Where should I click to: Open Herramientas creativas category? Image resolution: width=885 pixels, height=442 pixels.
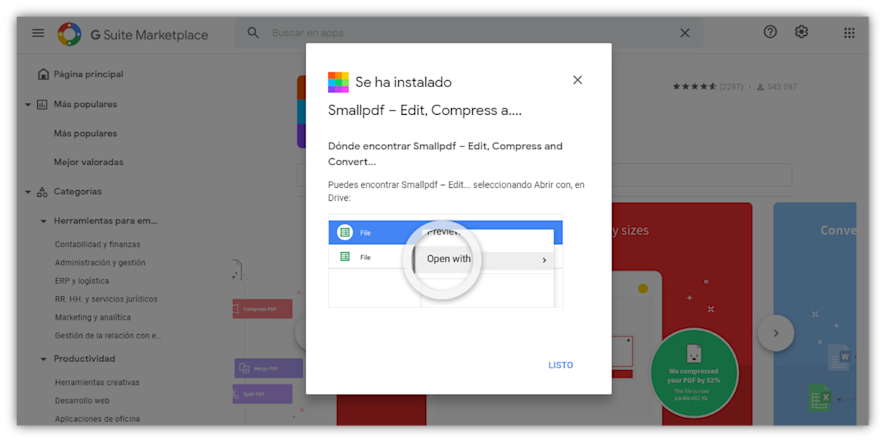tap(97, 382)
